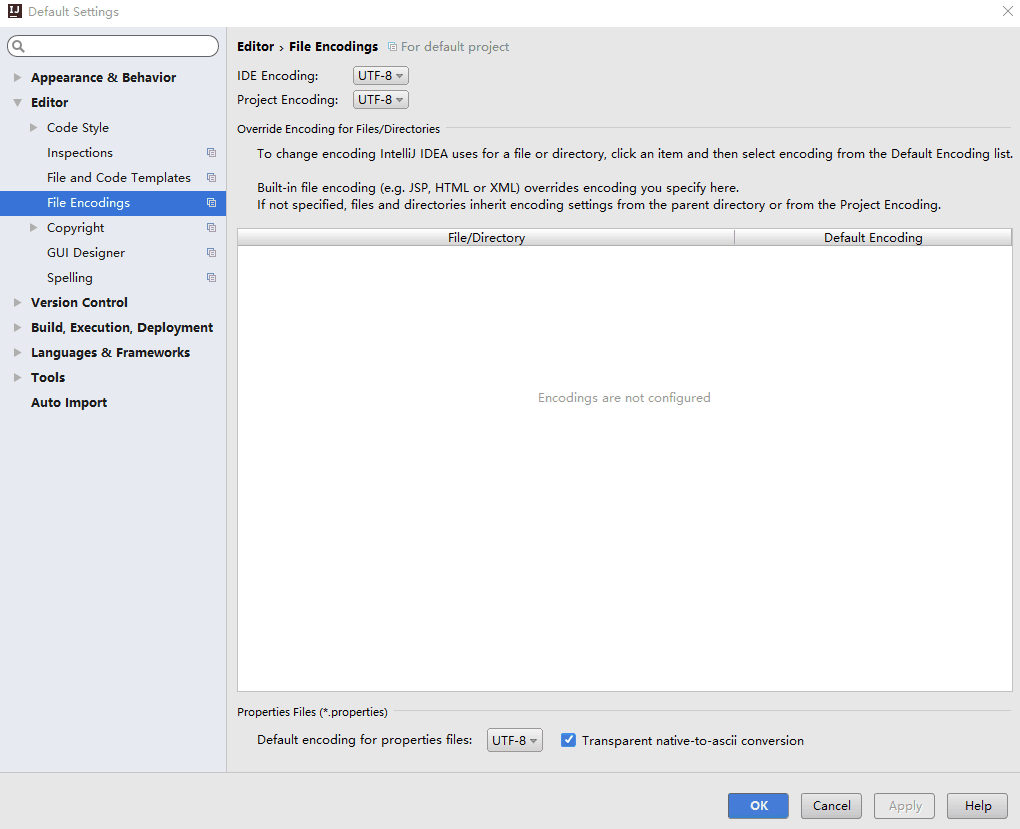The width and height of the screenshot is (1020, 829).
Task: Open the Project Encoding dropdown
Action: pos(380,99)
